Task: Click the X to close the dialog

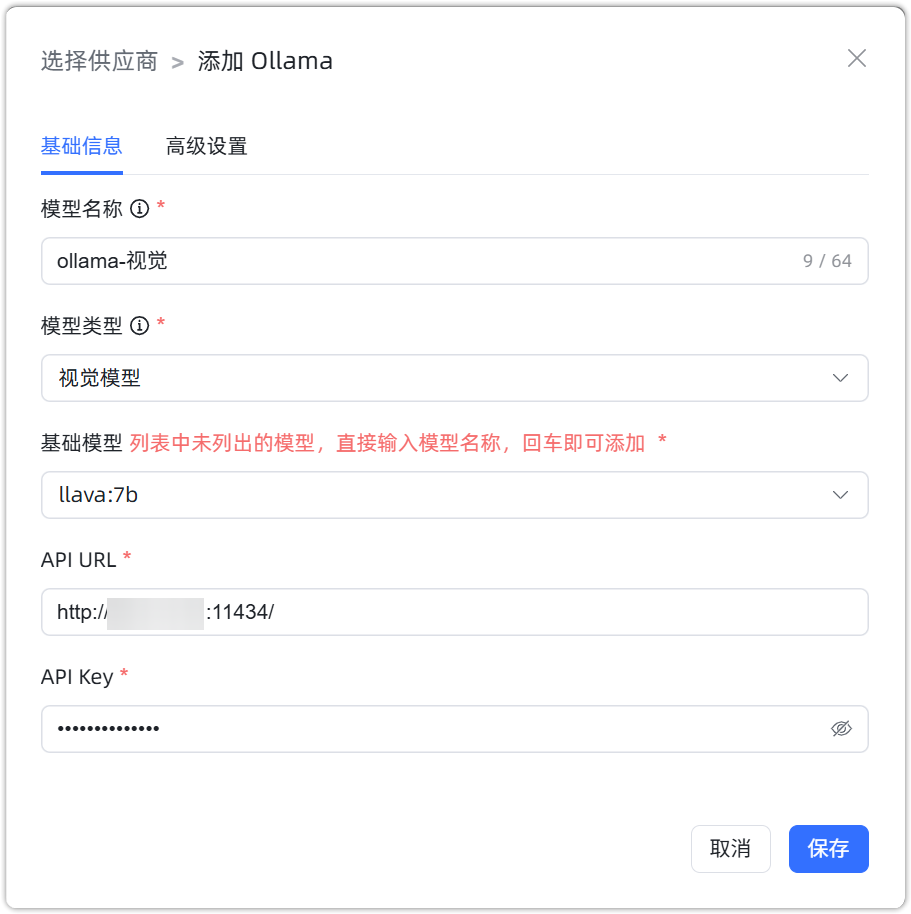Action: pyautogui.click(x=856, y=59)
